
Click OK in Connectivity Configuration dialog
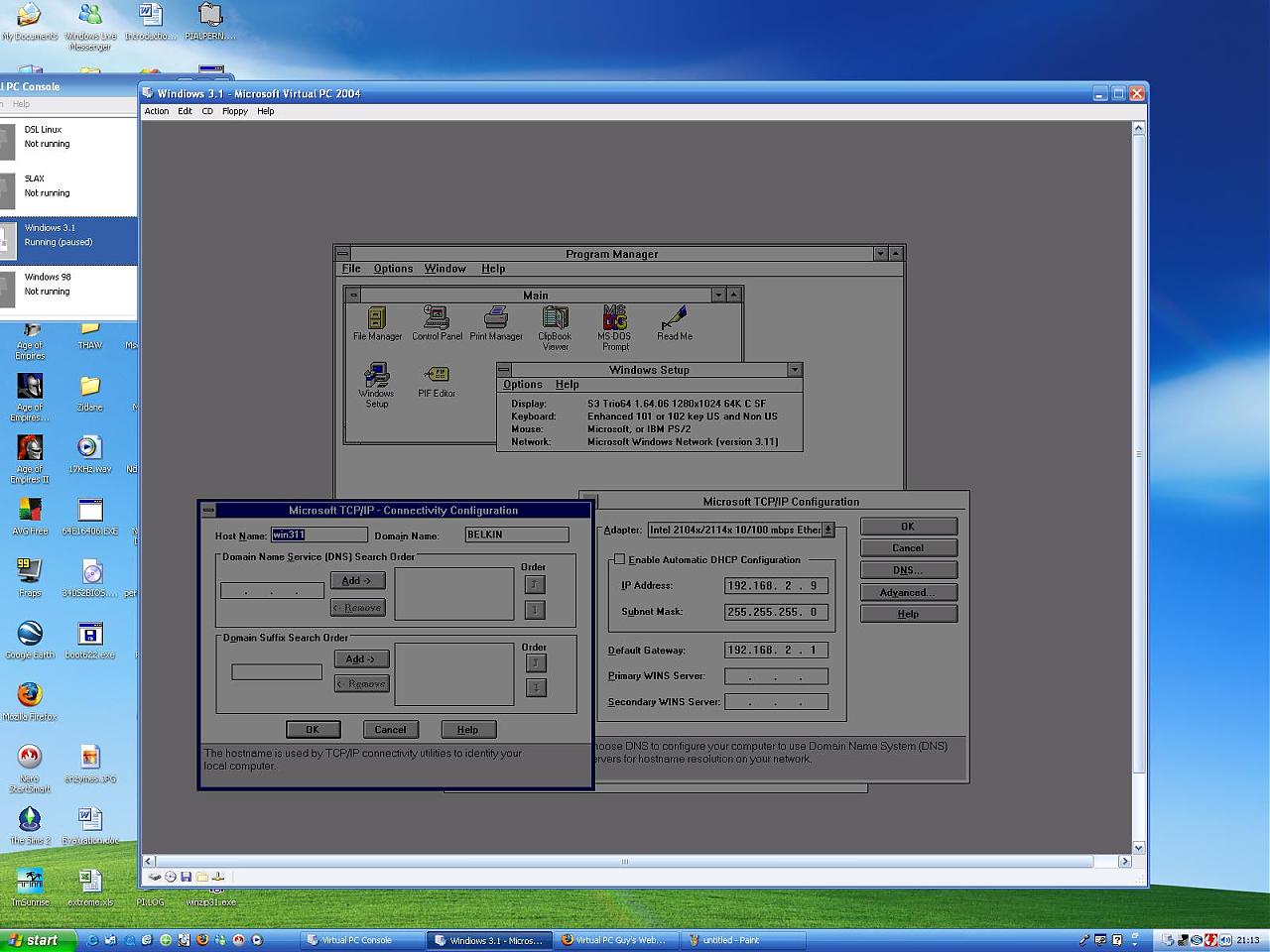click(x=313, y=729)
